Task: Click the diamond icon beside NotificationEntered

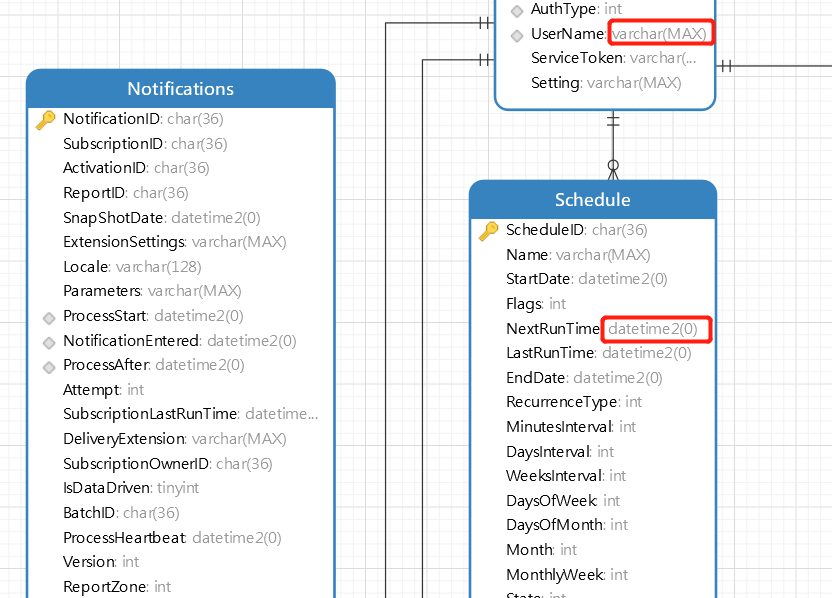Action: [47, 342]
